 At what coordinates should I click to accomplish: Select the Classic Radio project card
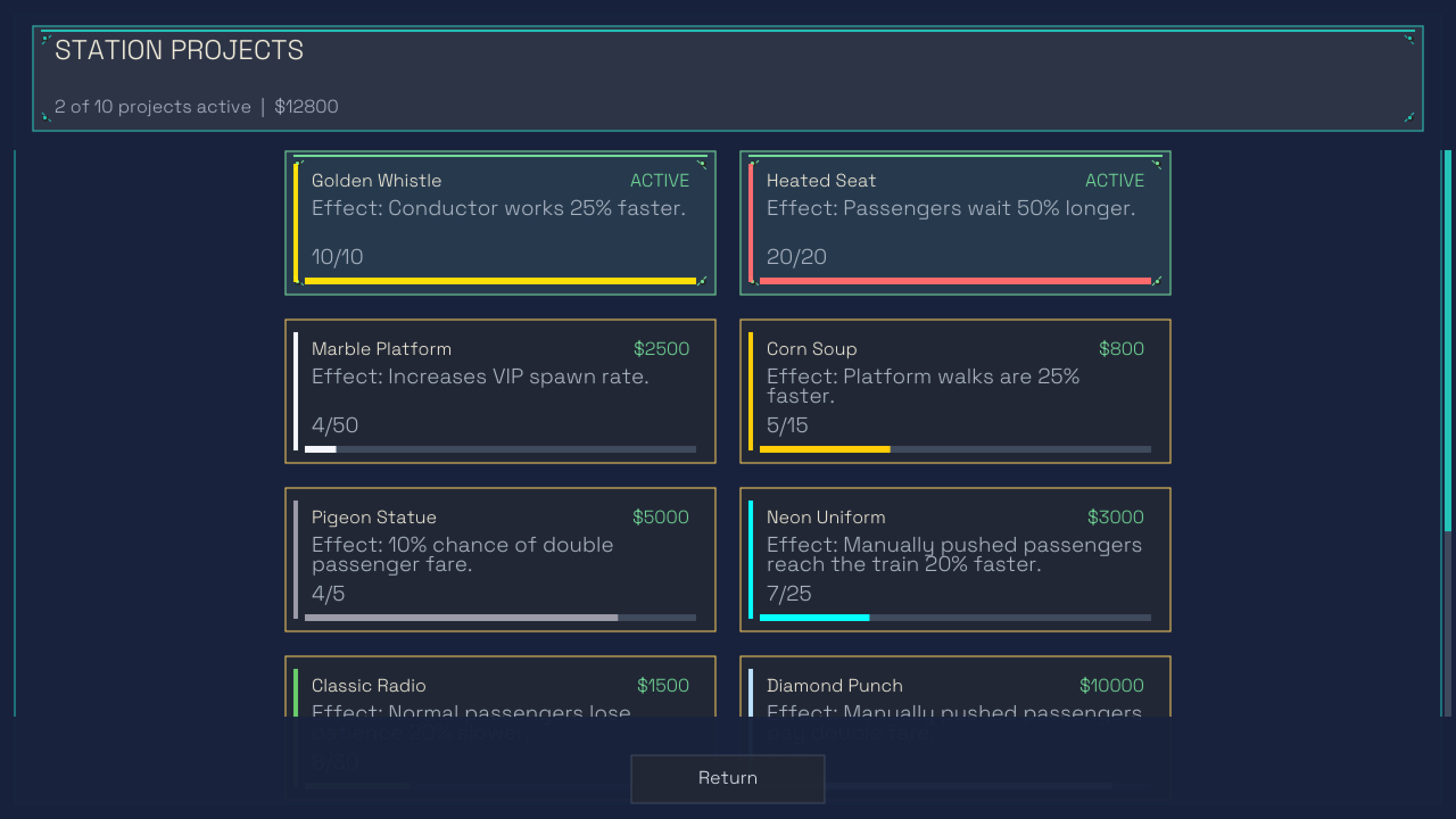[x=500, y=686]
